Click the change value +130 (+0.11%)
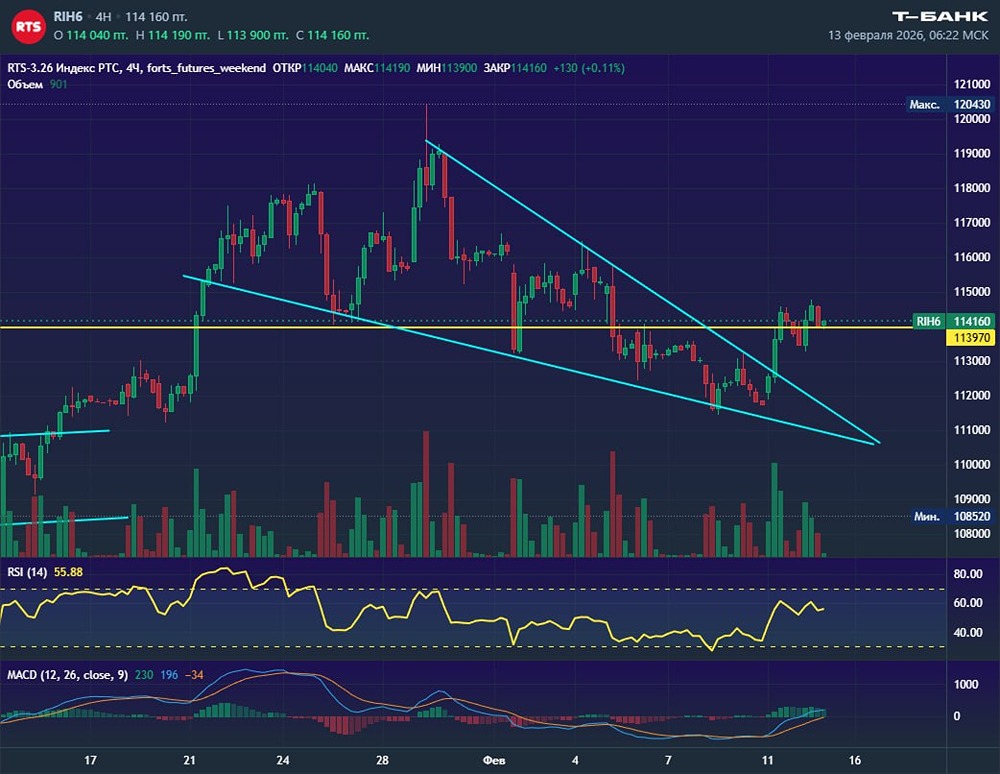 coord(589,68)
